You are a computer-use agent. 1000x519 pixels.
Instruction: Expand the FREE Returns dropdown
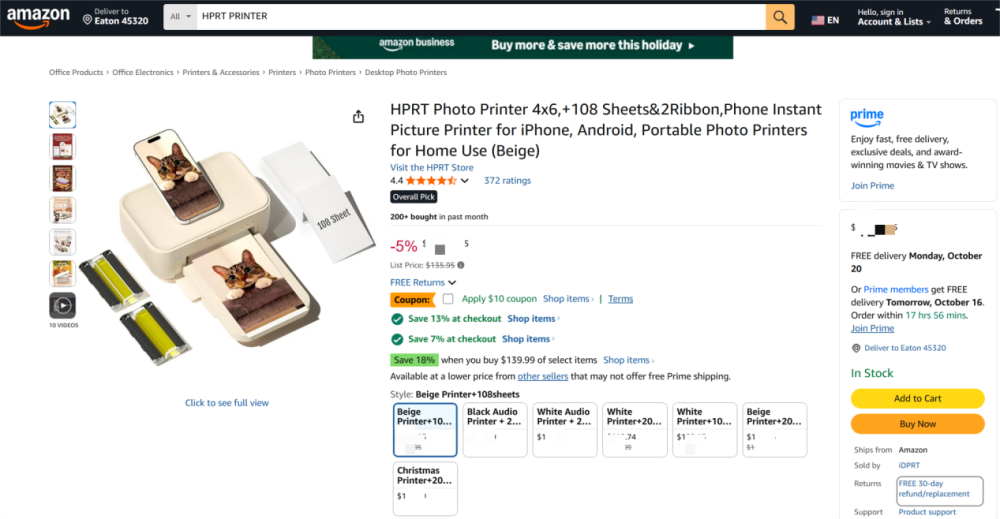pos(423,283)
